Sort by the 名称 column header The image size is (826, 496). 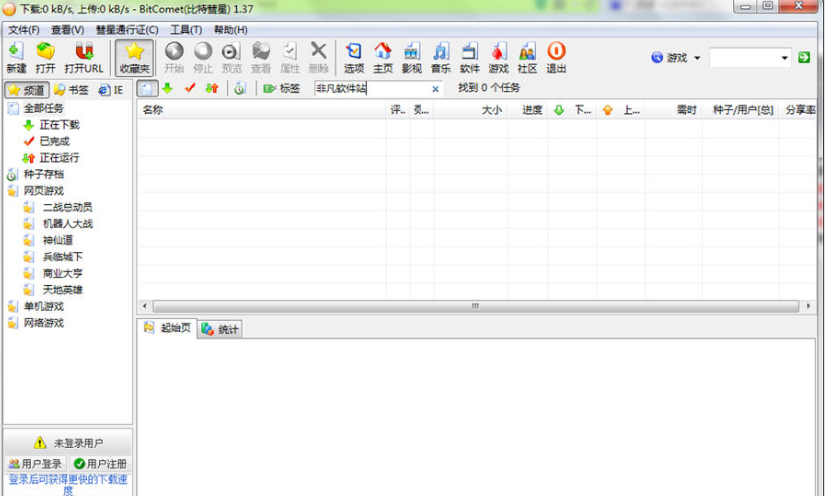click(x=262, y=110)
